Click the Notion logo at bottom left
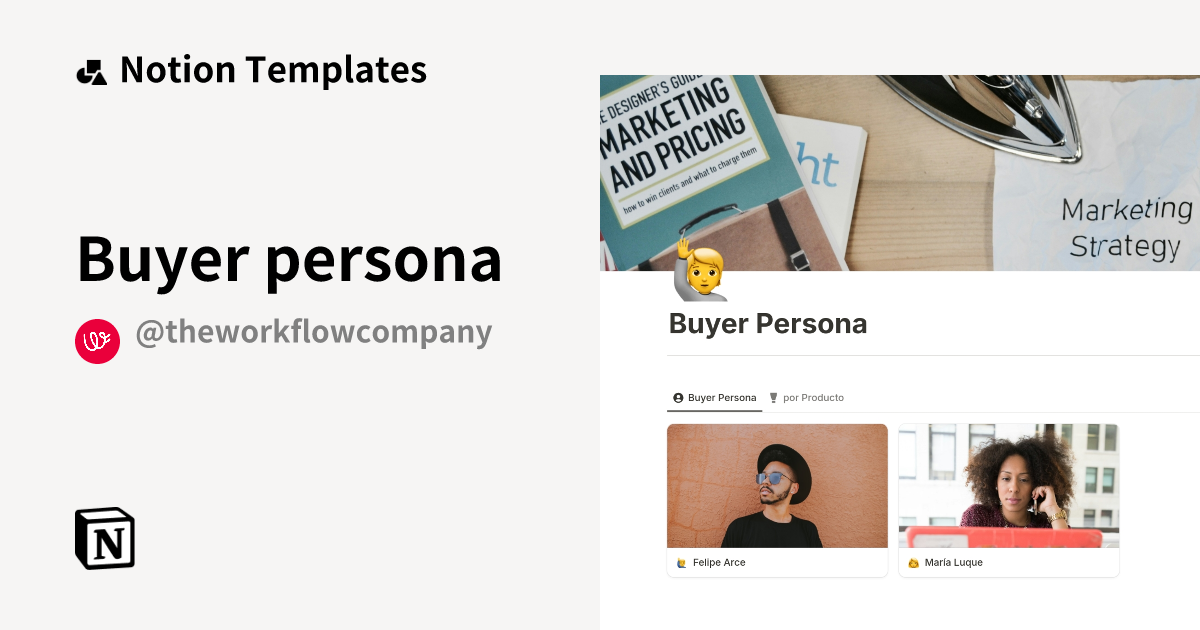 point(103,539)
